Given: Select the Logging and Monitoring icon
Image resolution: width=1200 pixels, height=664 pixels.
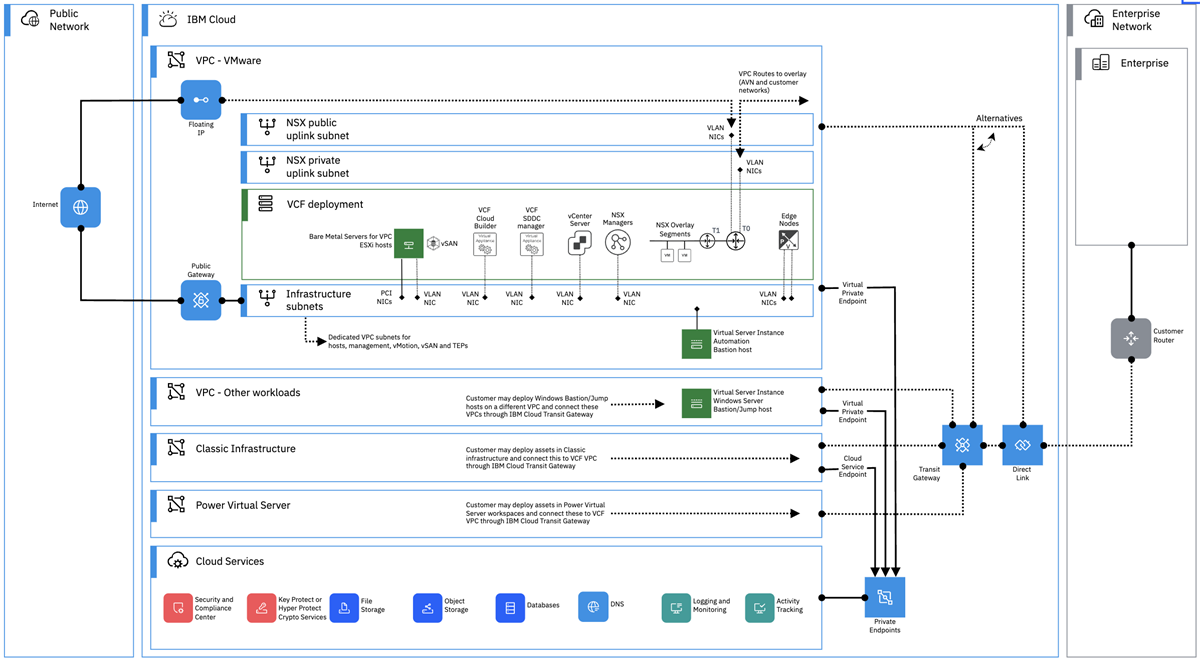Looking at the screenshot, I should pyautogui.click(x=676, y=608).
